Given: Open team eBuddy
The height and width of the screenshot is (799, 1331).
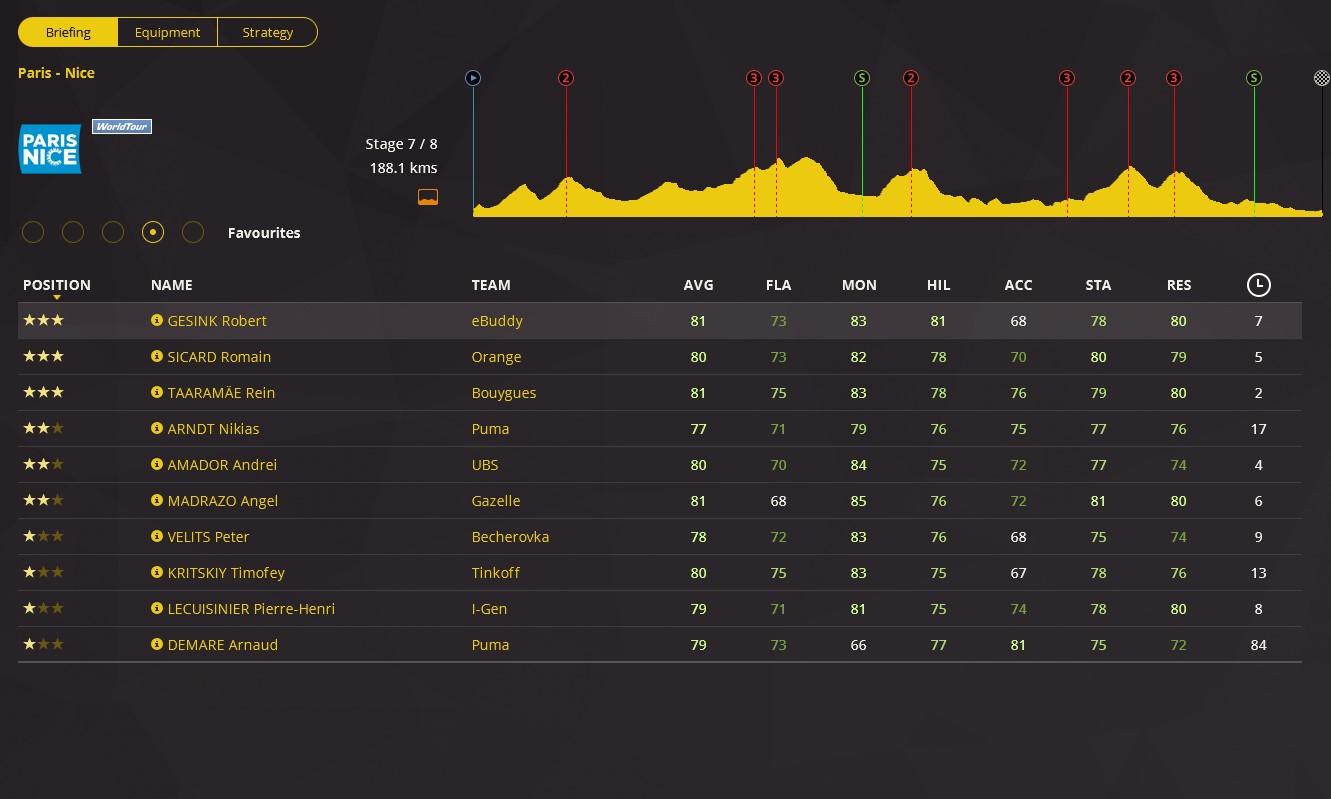Looking at the screenshot, I should click(x=497, y=321).
